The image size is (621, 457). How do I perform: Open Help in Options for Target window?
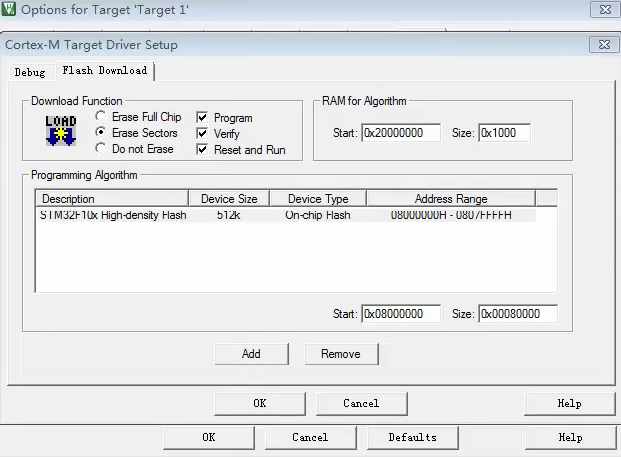[x=570, y=438]
